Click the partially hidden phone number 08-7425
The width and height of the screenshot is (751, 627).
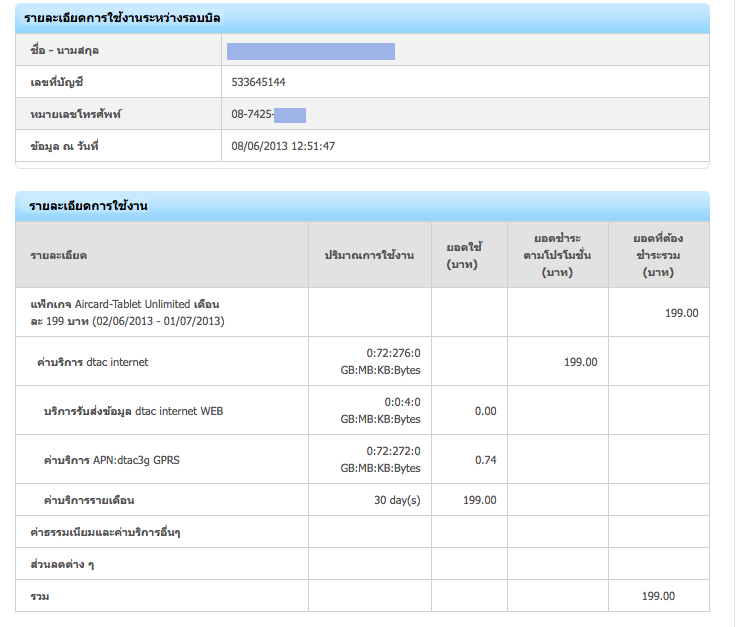click(252, 115)
